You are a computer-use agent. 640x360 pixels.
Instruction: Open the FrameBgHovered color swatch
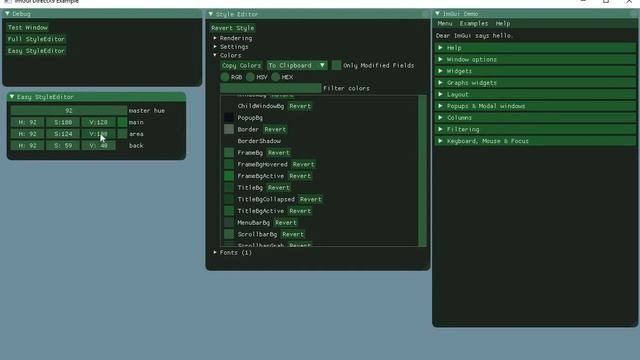pyautogui.click(x=229, y=164)
